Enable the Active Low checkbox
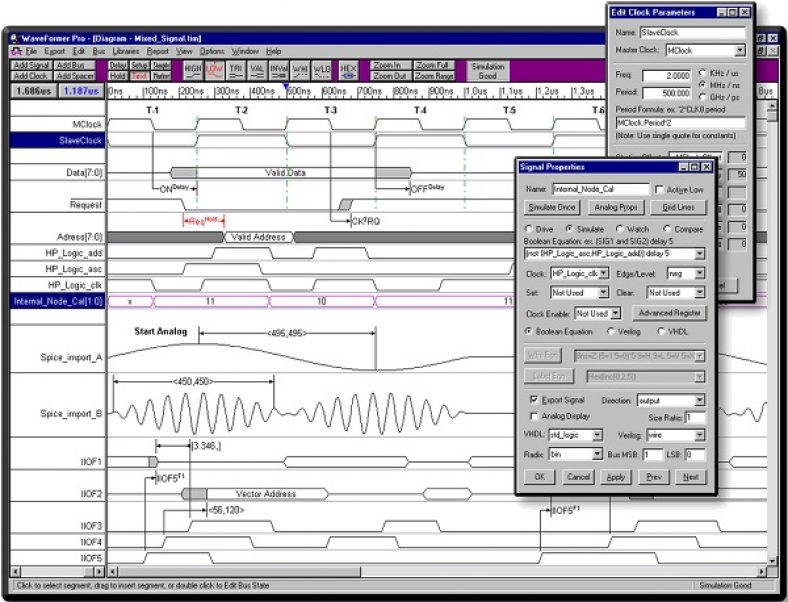The height and width of the screenshot is (602, 788). [659, 189]
